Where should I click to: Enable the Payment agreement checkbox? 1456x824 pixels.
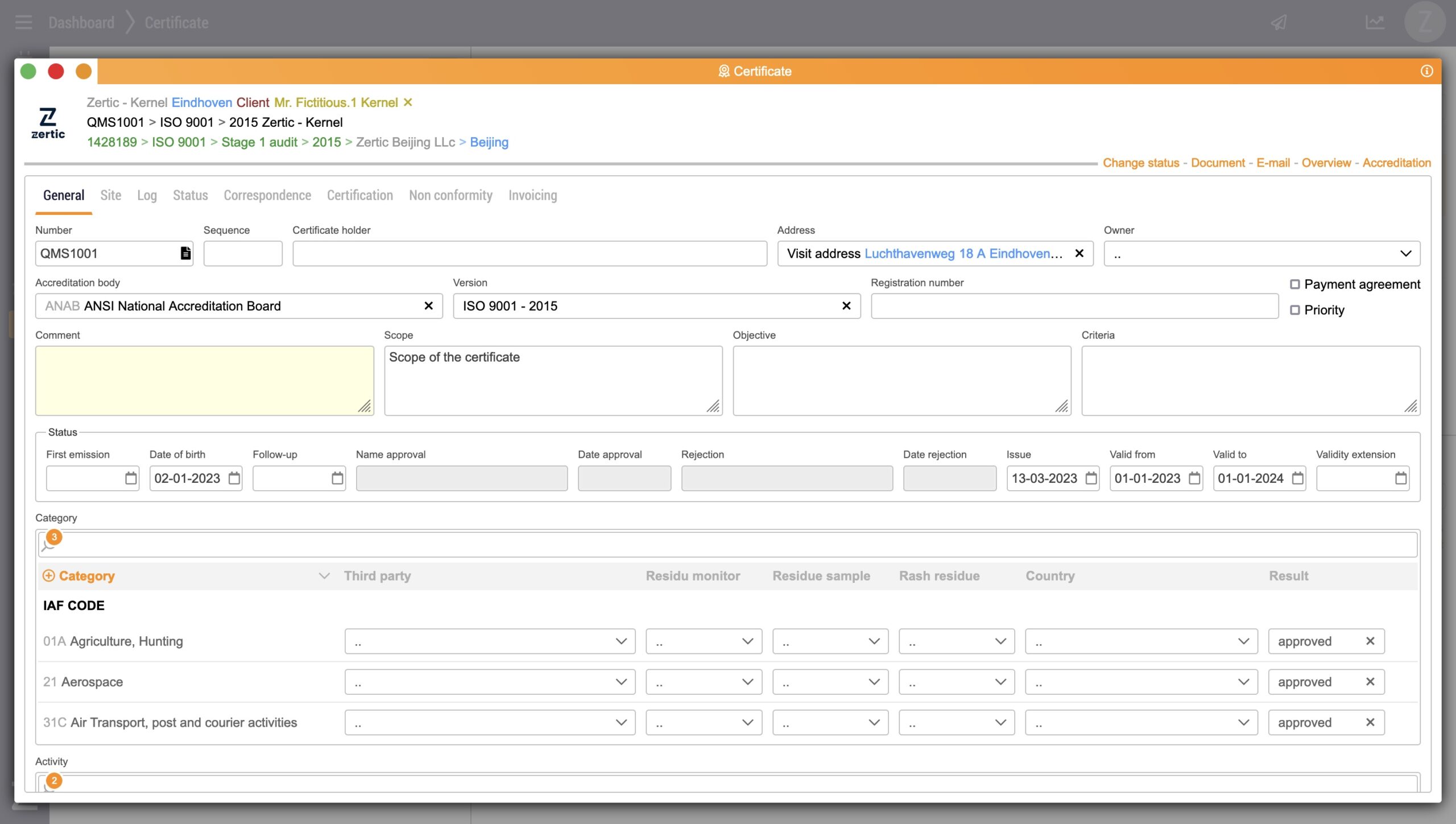(x=1295, y=284)
